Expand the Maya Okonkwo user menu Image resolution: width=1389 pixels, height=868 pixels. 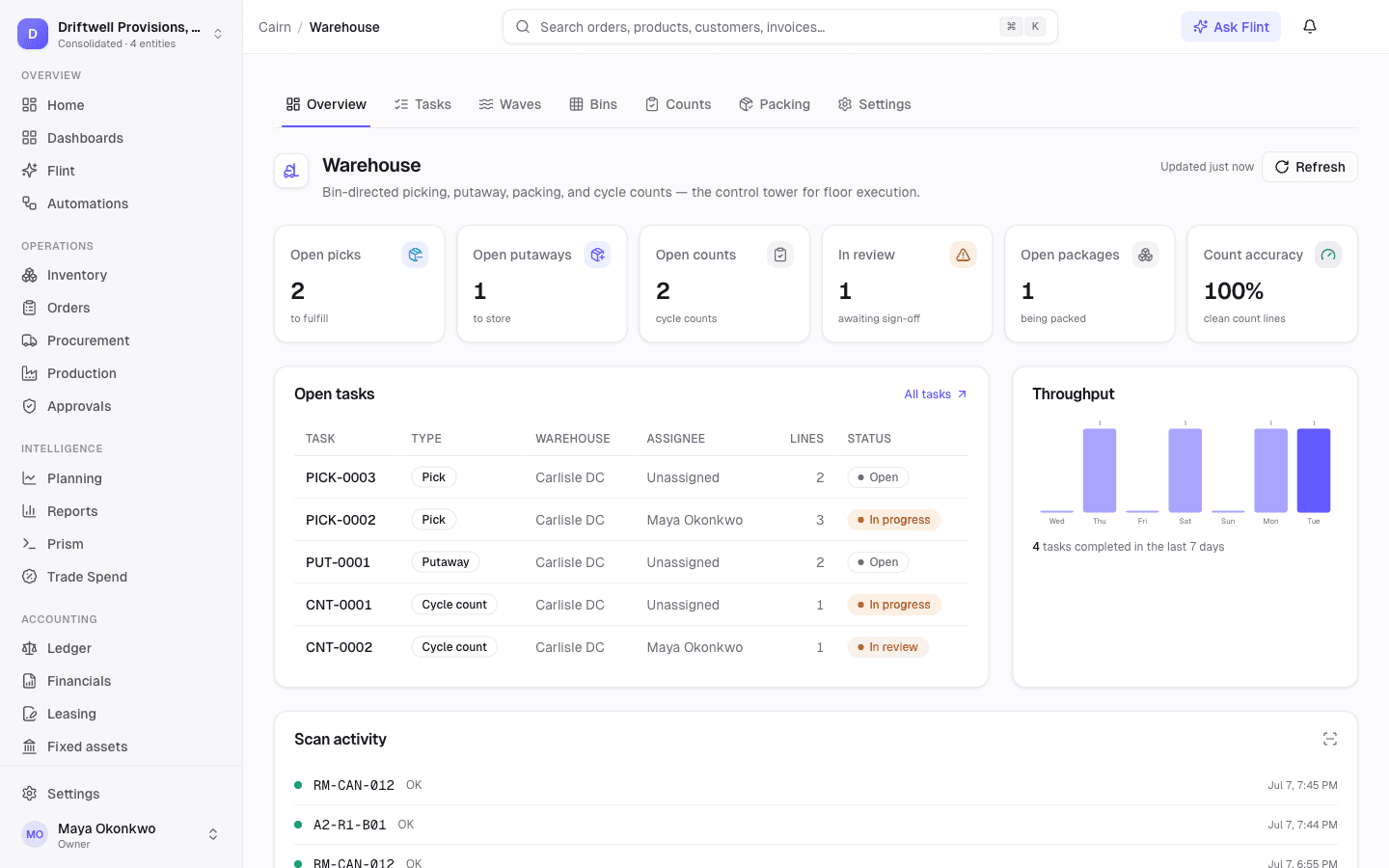coord(121,834)
